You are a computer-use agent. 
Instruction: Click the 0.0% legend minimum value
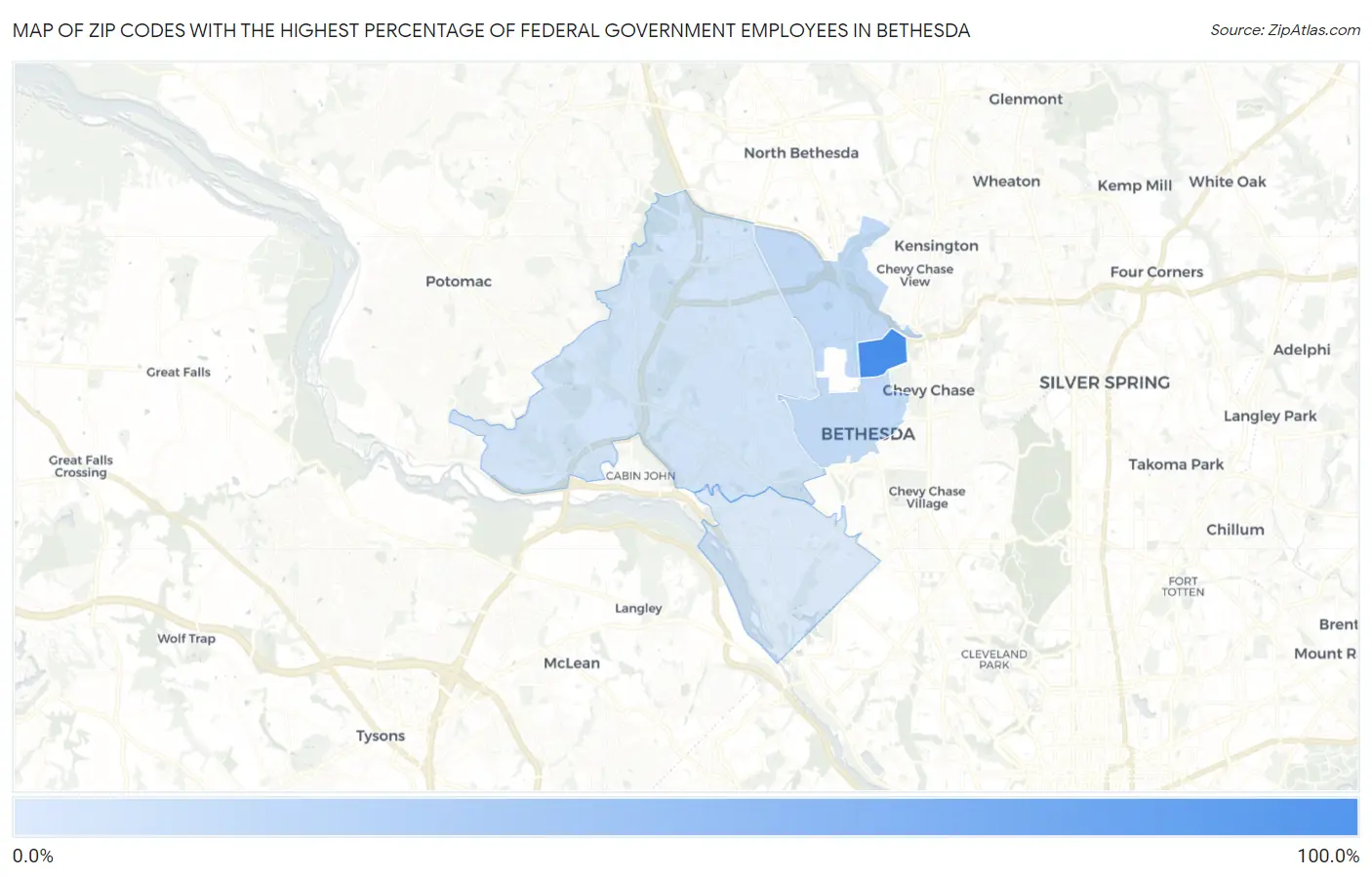tap(33, 857)
